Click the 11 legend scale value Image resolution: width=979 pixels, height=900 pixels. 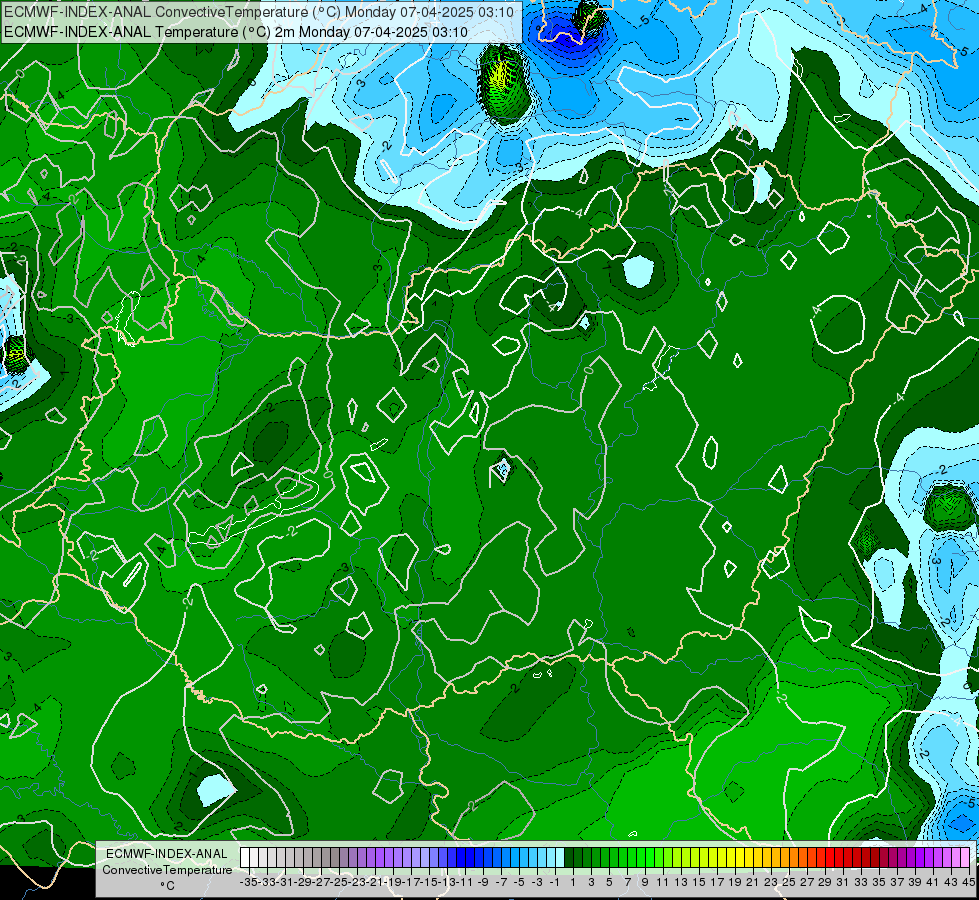pyautogui.click(x=662, y=882)
